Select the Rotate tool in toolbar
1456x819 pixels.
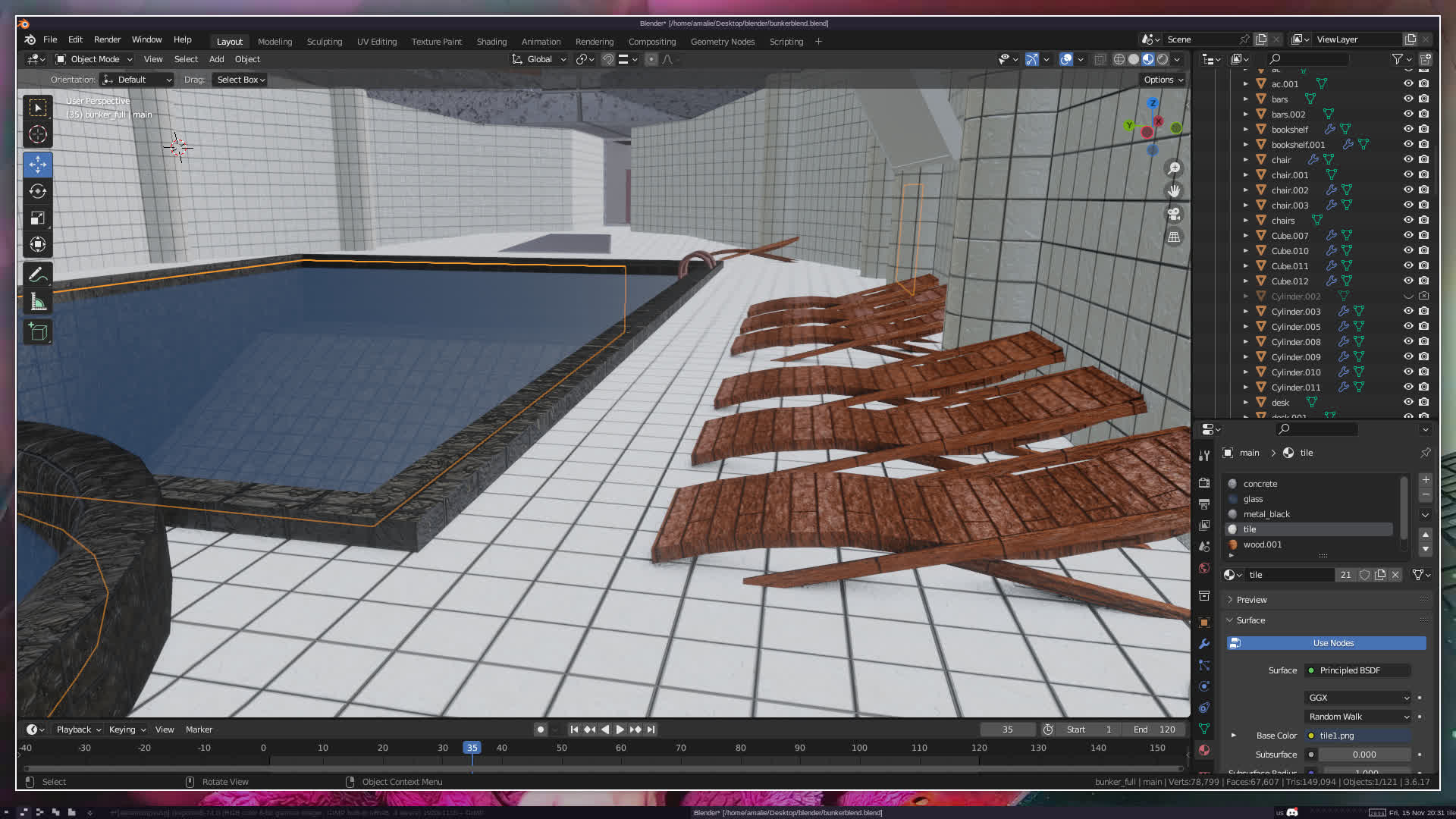pos(38,191)
